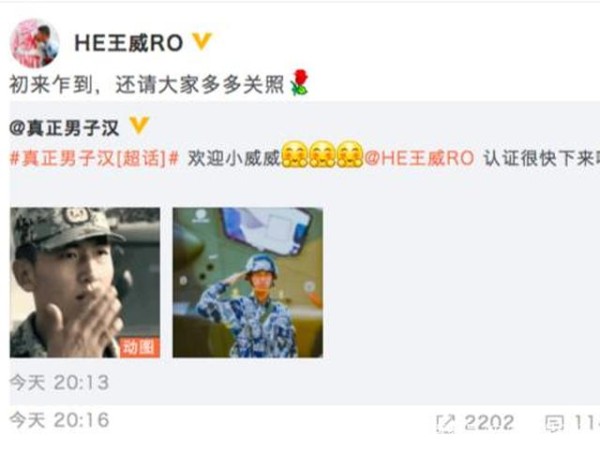Click second smiling emoji in repost
600x450 pixels.
tap(322, 154)
